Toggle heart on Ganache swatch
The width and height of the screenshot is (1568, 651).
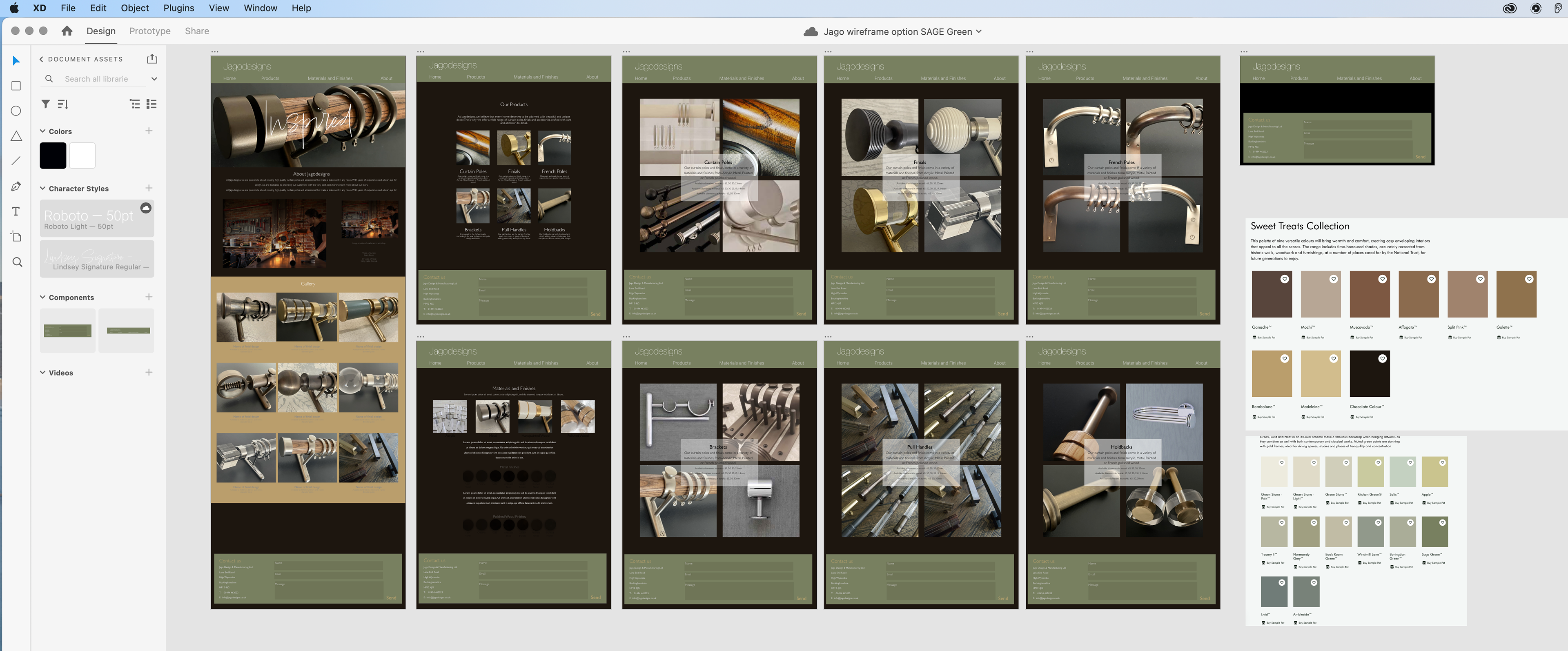coord(1284,279)
